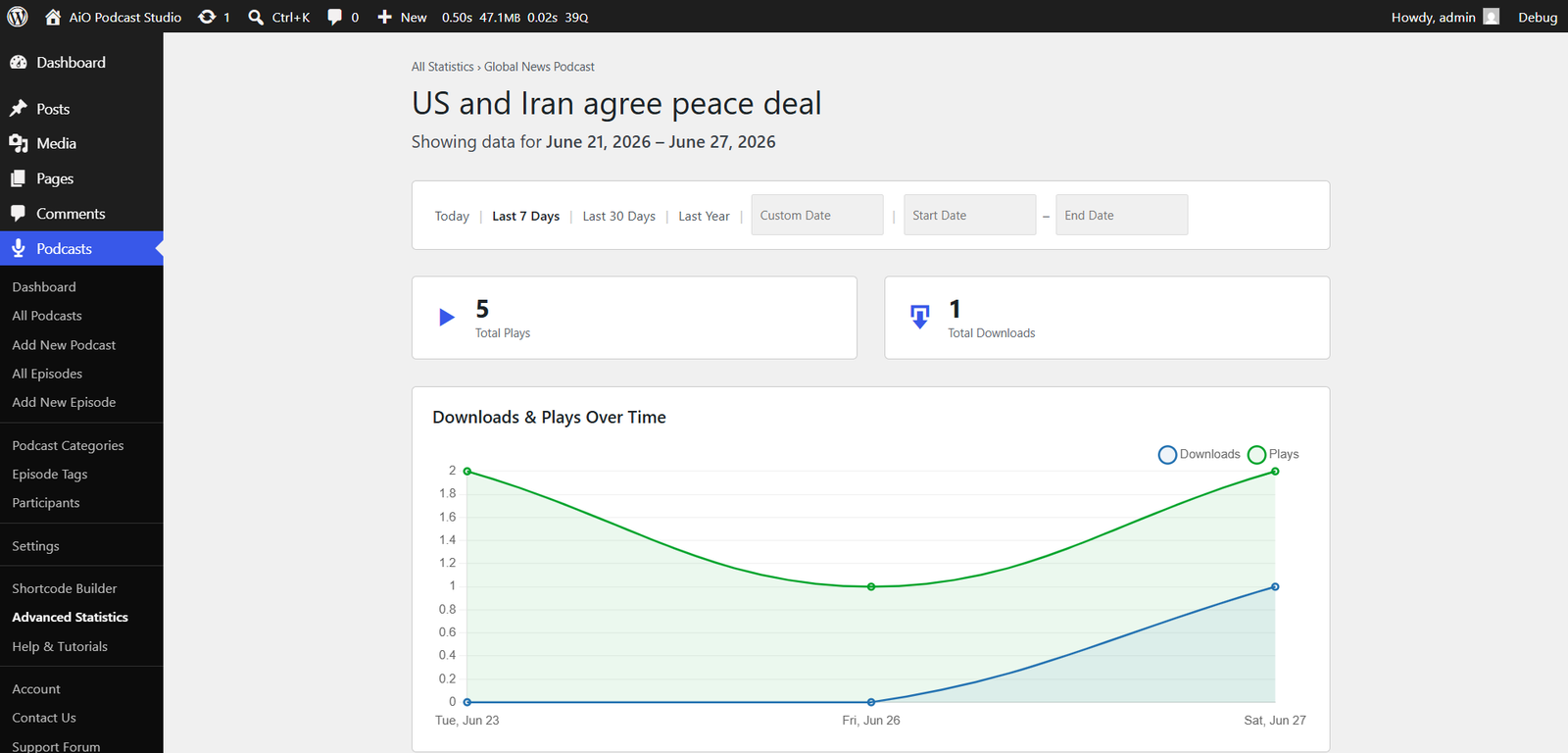Switch to the Last Year range
The width and height of the screenshot is (1568, 753).
(704, 216)
